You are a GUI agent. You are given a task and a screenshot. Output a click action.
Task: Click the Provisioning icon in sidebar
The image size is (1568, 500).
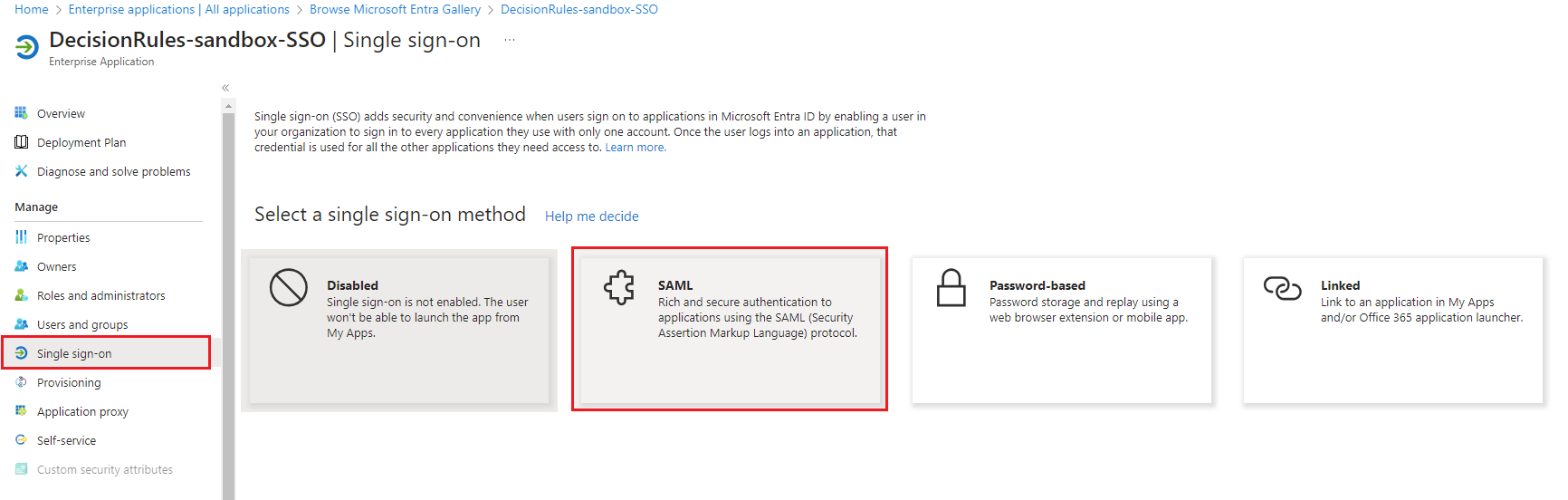[21, 382]
